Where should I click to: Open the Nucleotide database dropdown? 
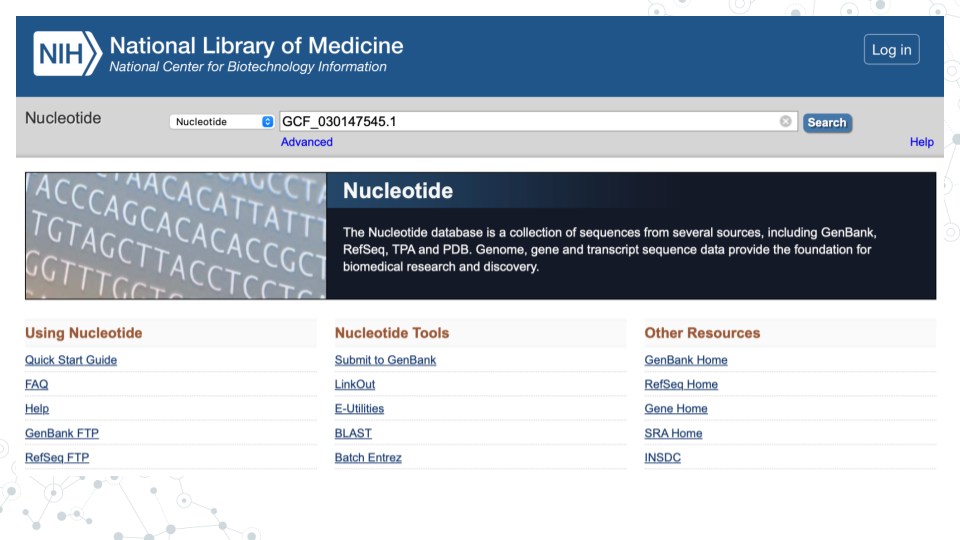pos(223,122)
